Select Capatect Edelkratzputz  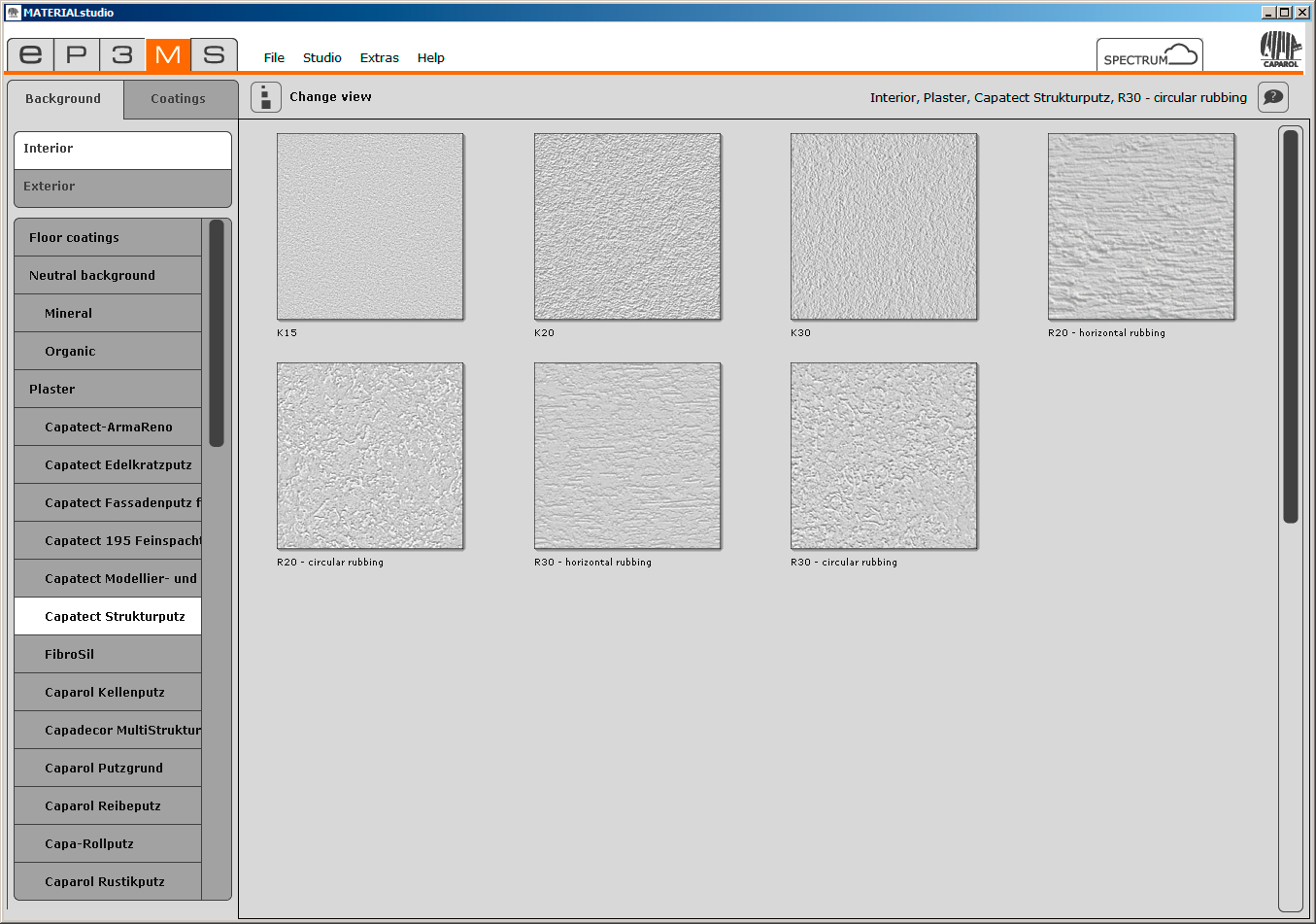[108, 464]
